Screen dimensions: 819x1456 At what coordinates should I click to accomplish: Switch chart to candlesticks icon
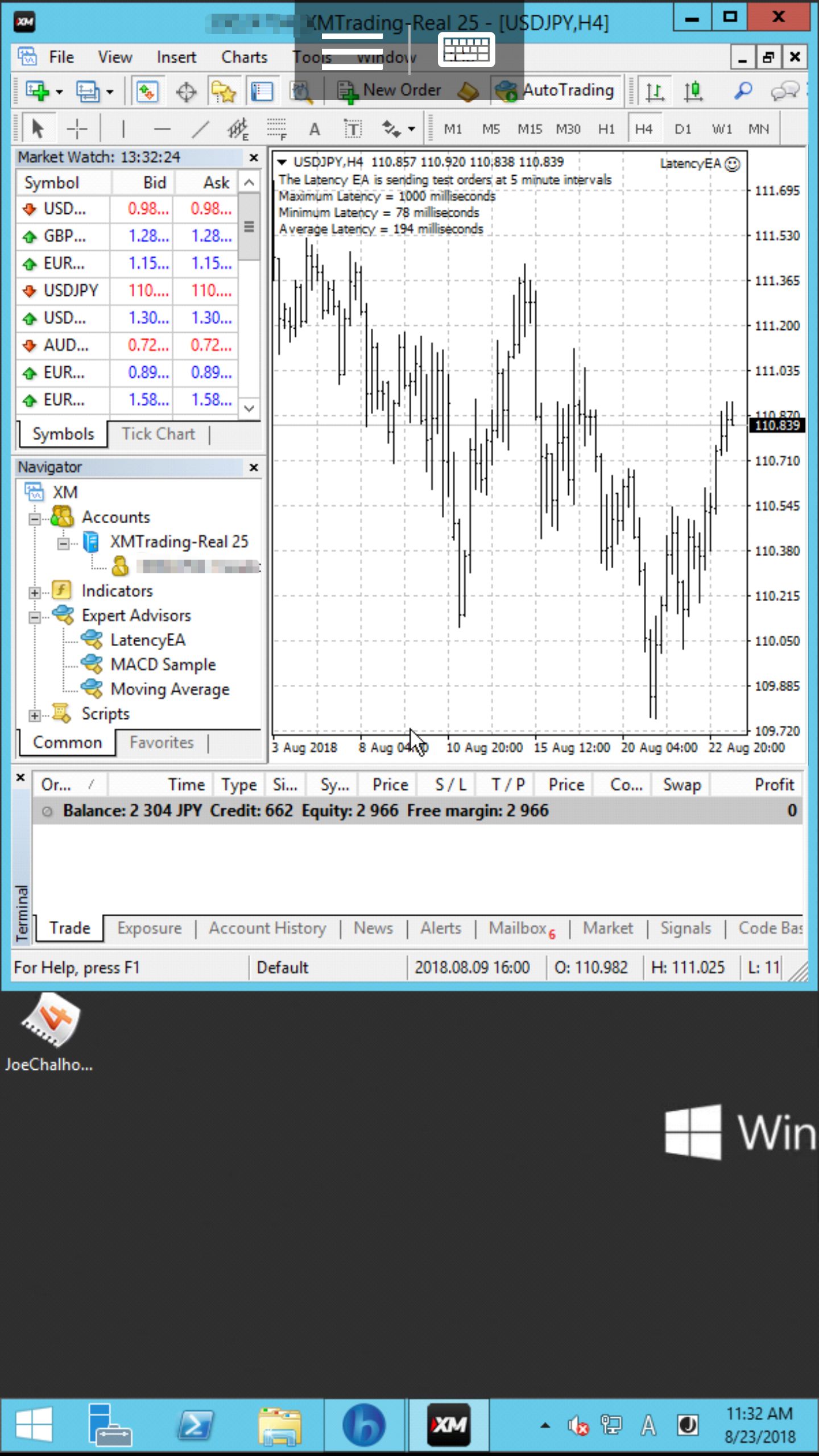(x=693, y=91)
